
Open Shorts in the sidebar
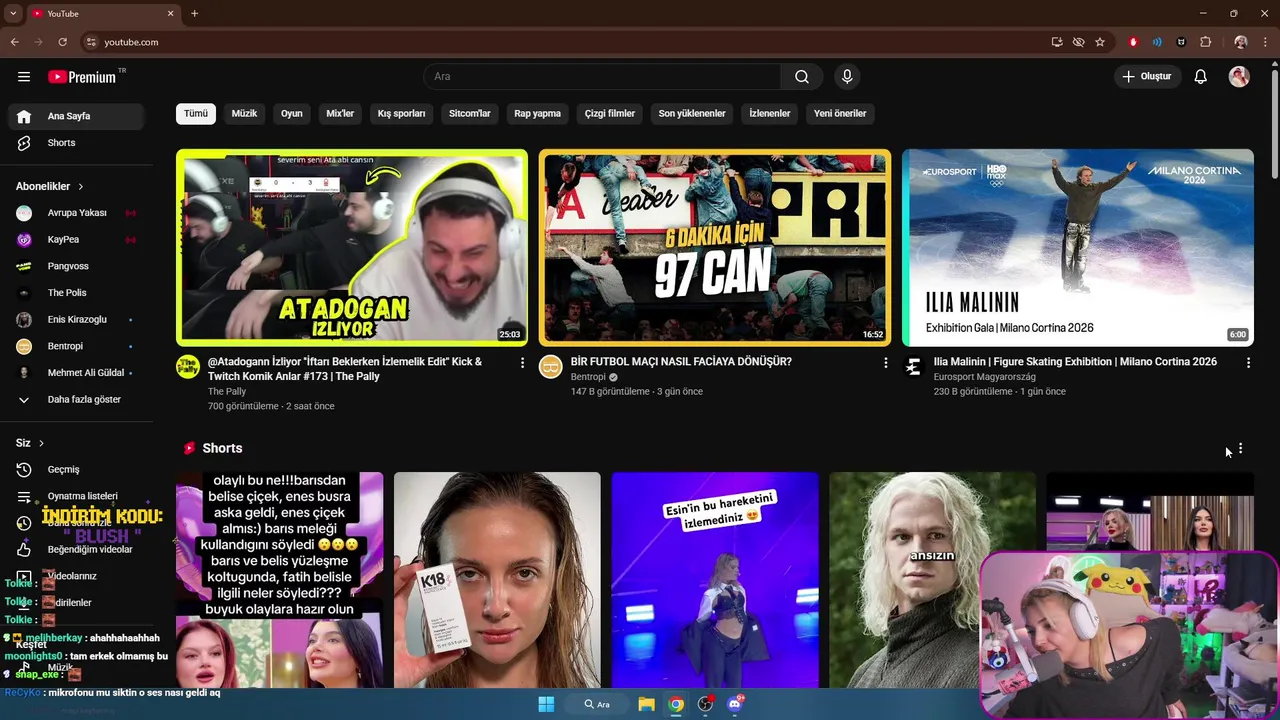click(76, 143)
